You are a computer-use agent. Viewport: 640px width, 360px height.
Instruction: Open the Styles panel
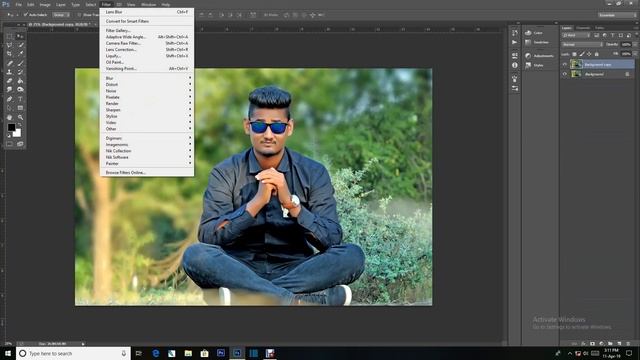[534, 65]
